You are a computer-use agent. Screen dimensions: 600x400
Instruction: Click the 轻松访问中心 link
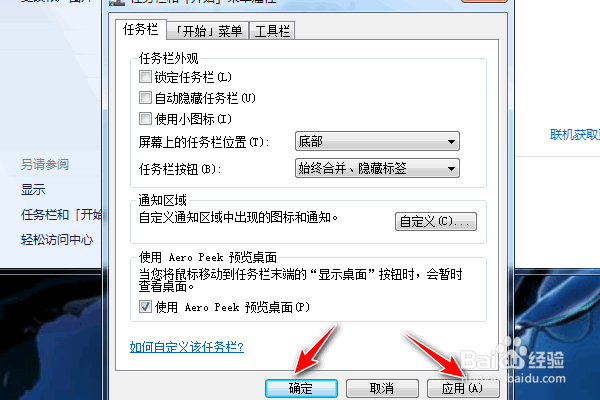(57, 240)
